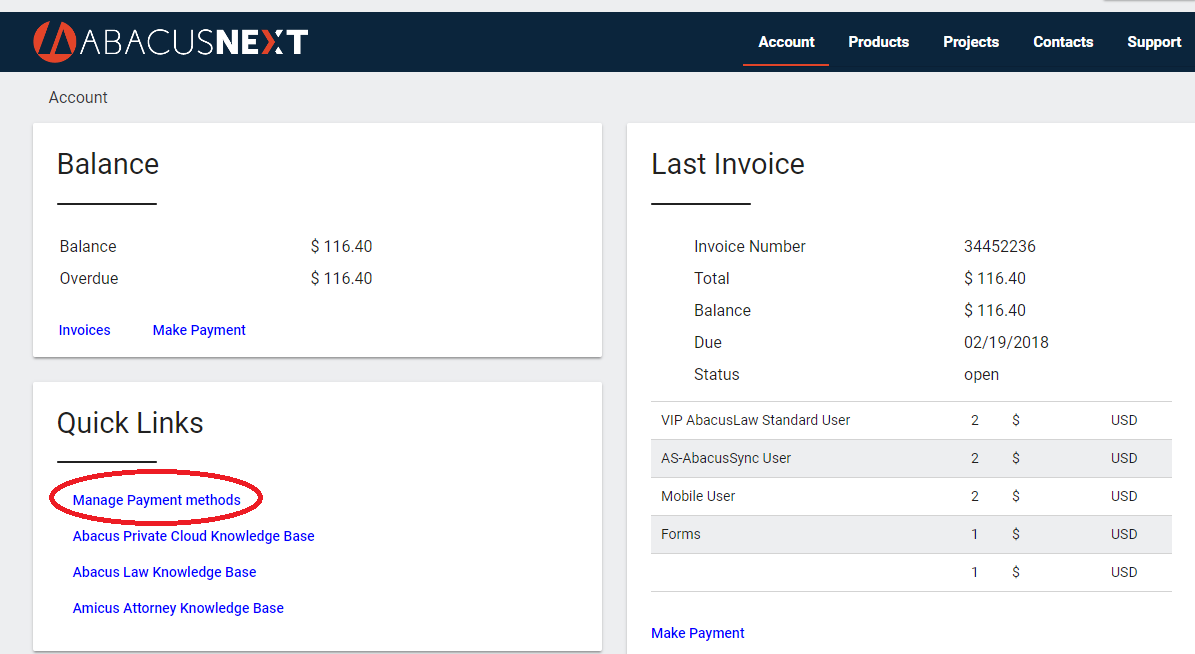Image resolution: width=1195 pixels, height=654 pixels.
Task: Click Make Payment in the Balance card
Action: [199, 330]
